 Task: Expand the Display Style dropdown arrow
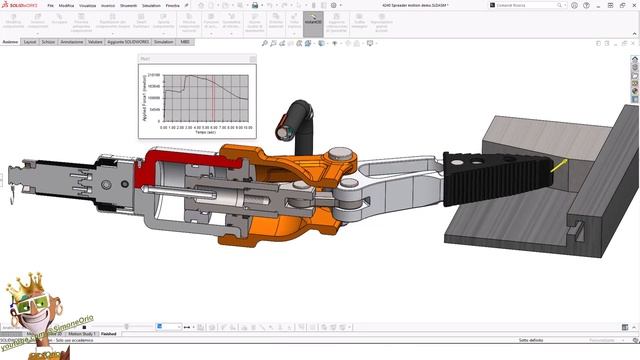coord(327,43)
